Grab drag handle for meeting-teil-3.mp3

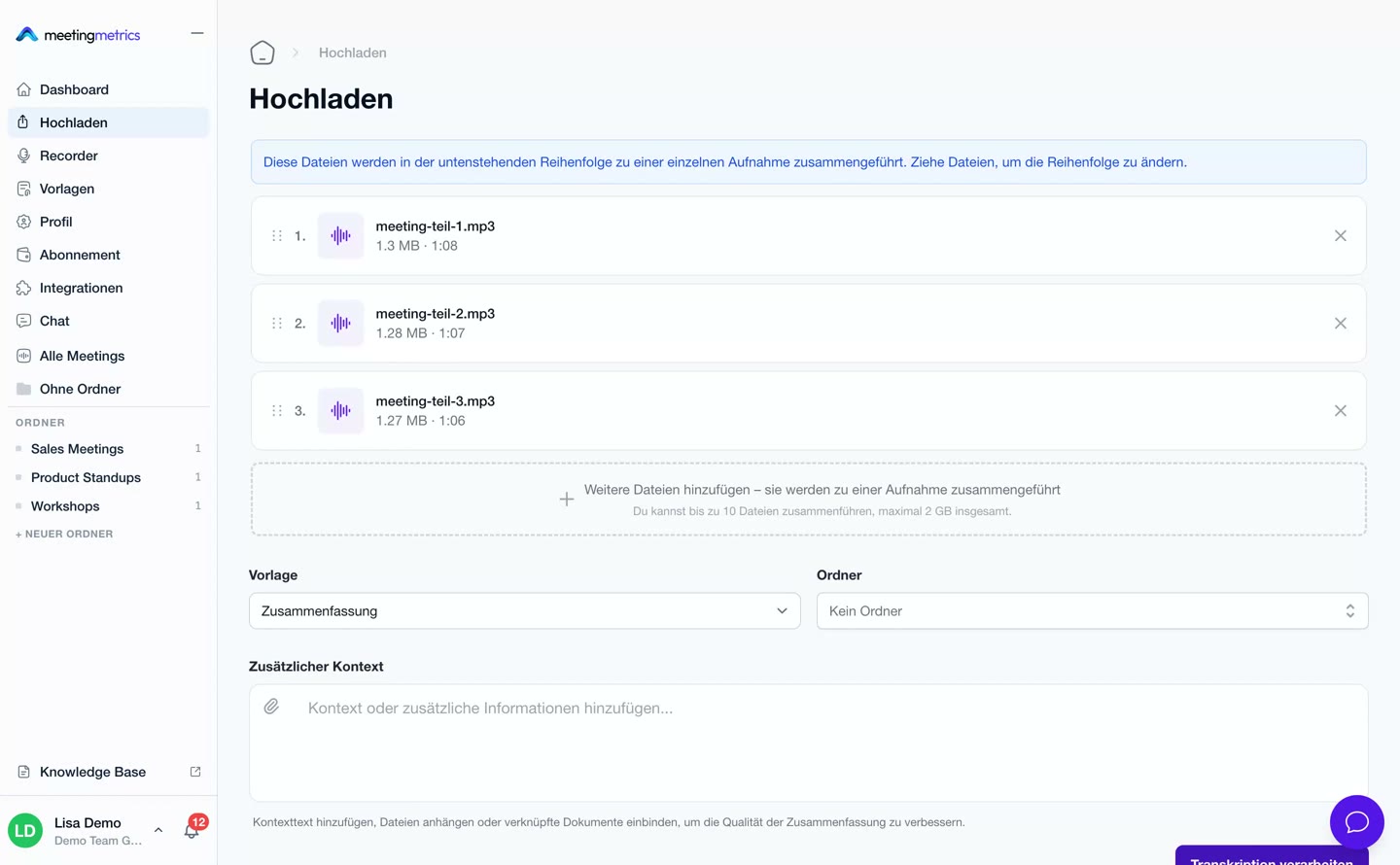277,411
